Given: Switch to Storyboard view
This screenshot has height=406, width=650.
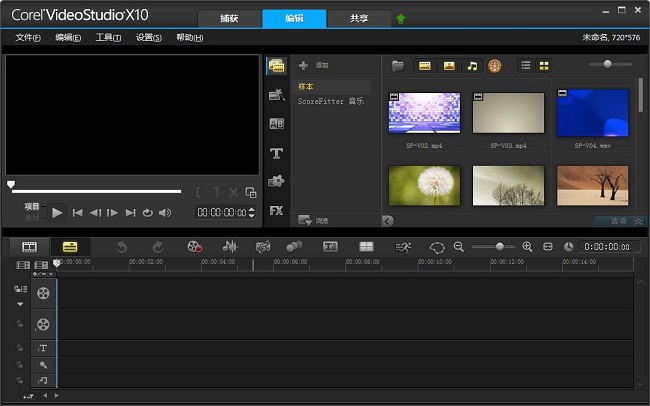Looking at the screenshot, I should (x=30, y=247).
